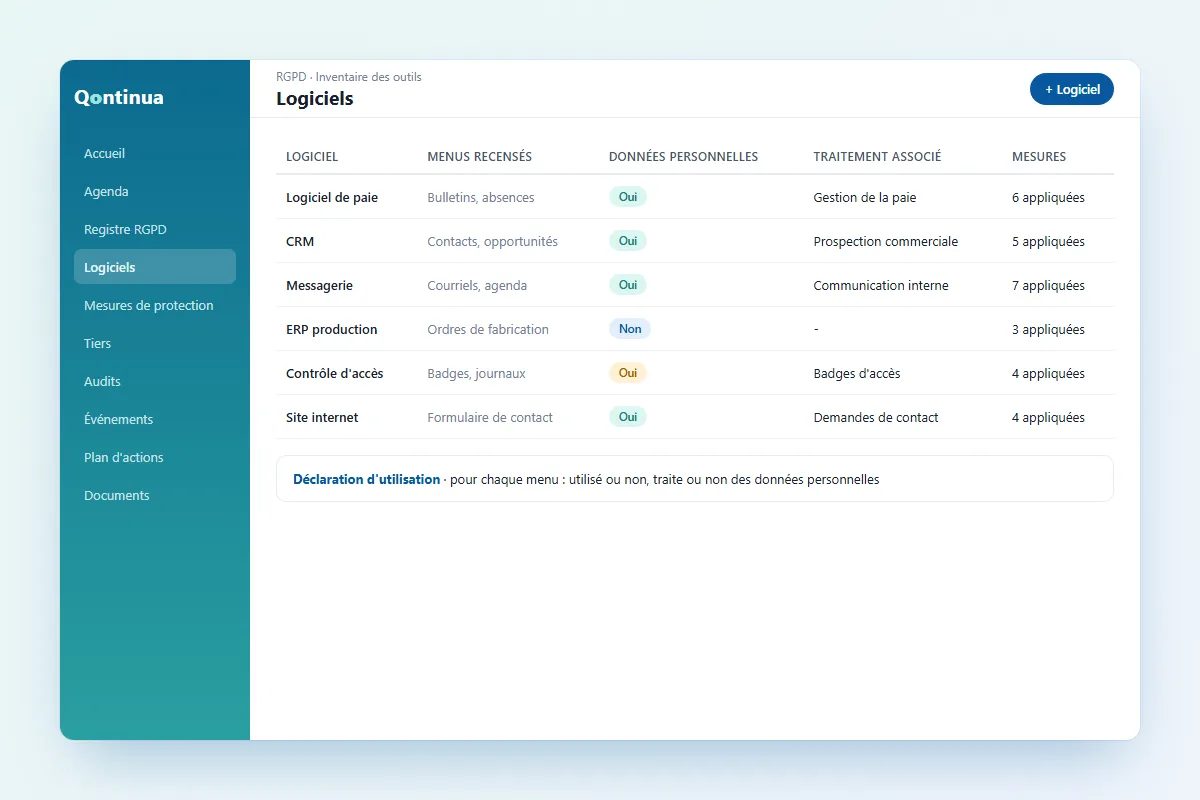Go to Accueil in the sidebar
Screen dimensions: 1200x800
pyautogui.click(x=155, y=153)
